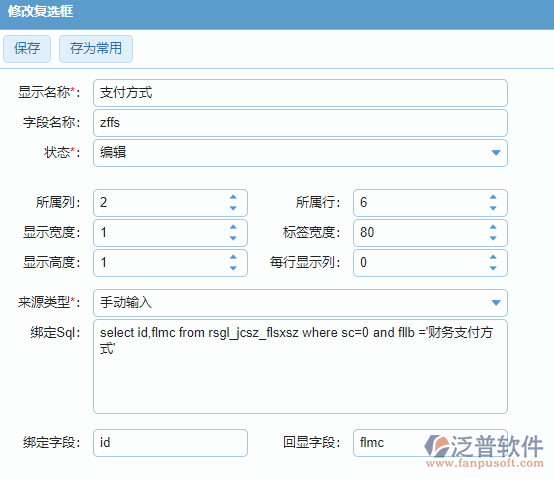
Task: Decrease the 所属行 value with down arrow
Action: click(493, 208)
